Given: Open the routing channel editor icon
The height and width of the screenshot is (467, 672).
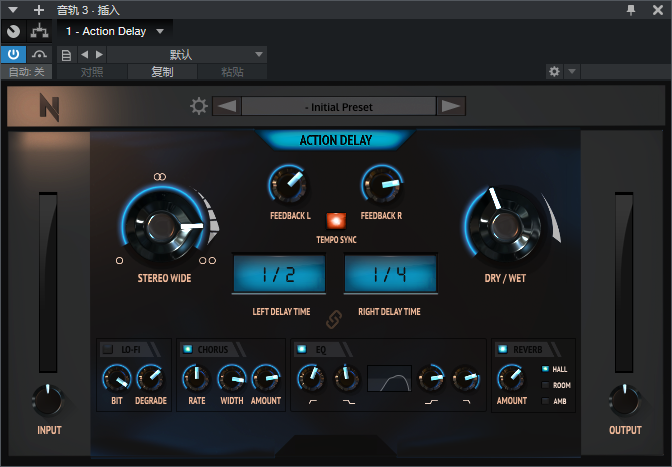Looking at the screenshot, I should pyautogui.click(x=39, y=31).
